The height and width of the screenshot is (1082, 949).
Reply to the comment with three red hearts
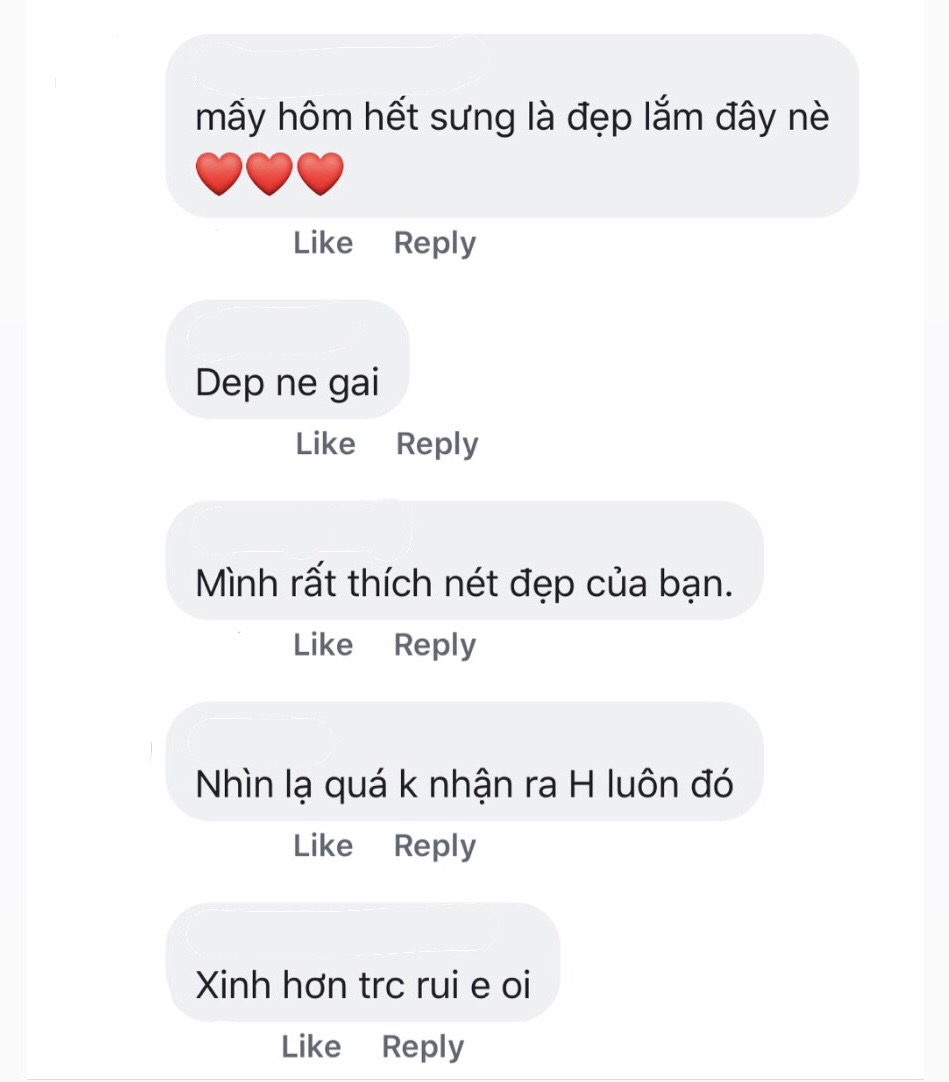click(x=434, y=243)
